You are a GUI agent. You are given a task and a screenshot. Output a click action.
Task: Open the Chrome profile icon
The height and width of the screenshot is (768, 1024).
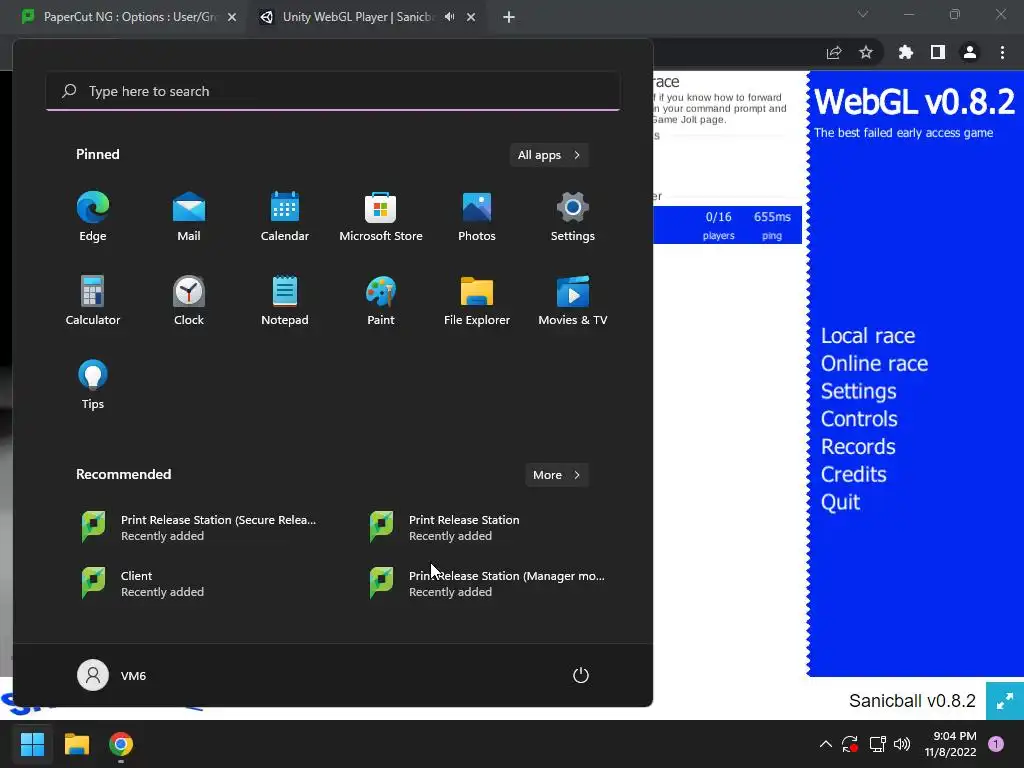tap(970, 52)
